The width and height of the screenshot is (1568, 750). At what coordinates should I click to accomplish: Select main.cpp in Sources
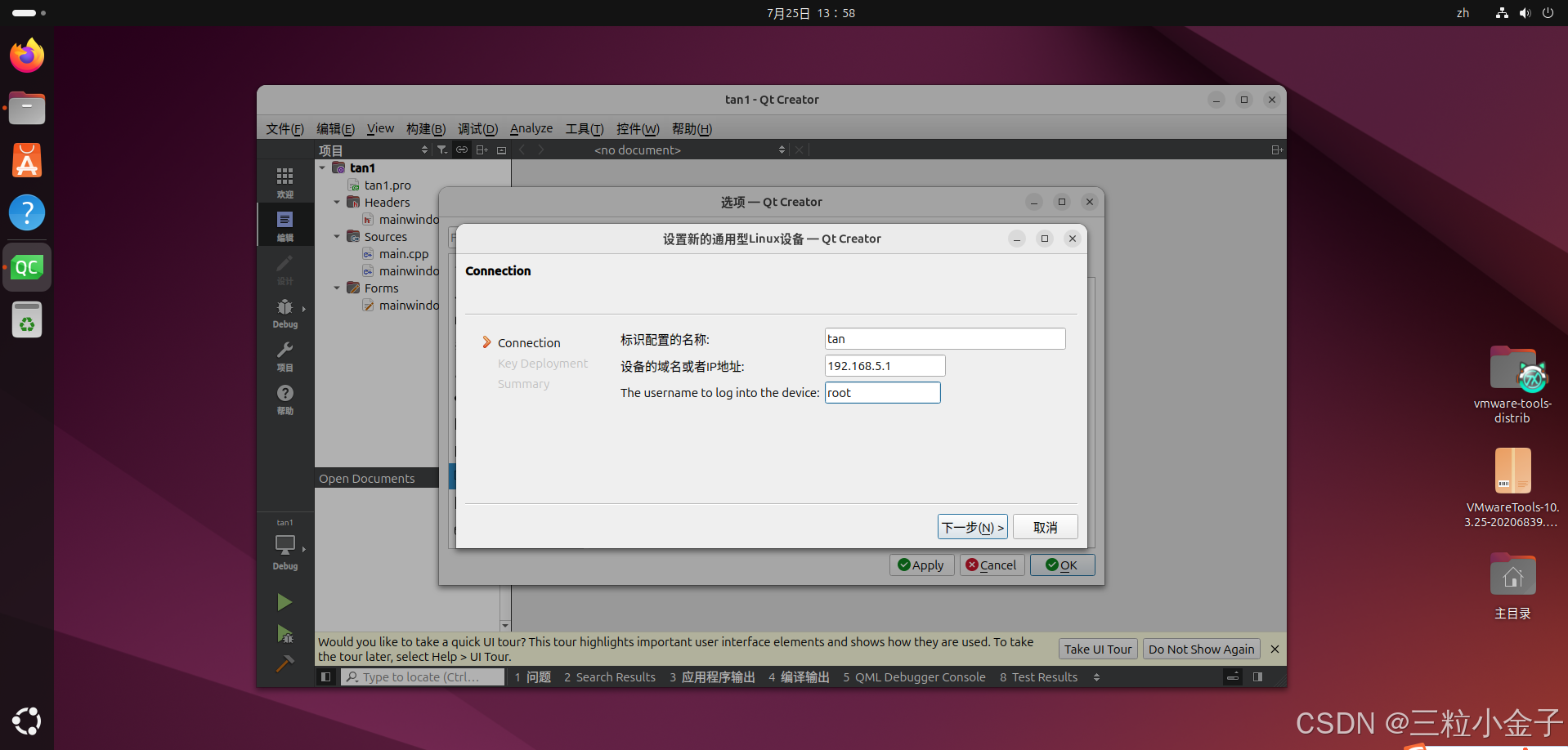[x=403, y=253]
